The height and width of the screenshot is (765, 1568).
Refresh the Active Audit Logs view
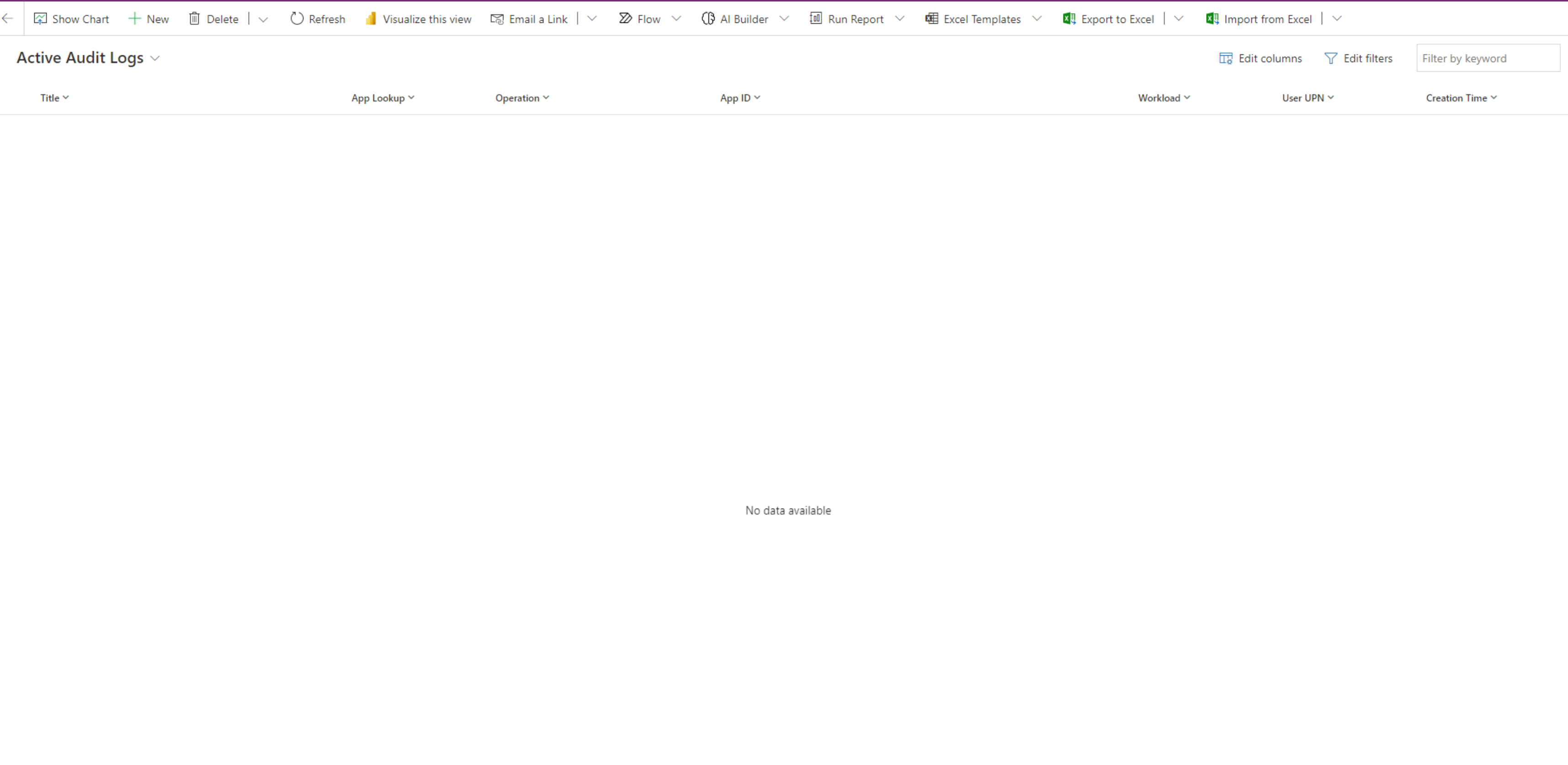tap(297, 18)
